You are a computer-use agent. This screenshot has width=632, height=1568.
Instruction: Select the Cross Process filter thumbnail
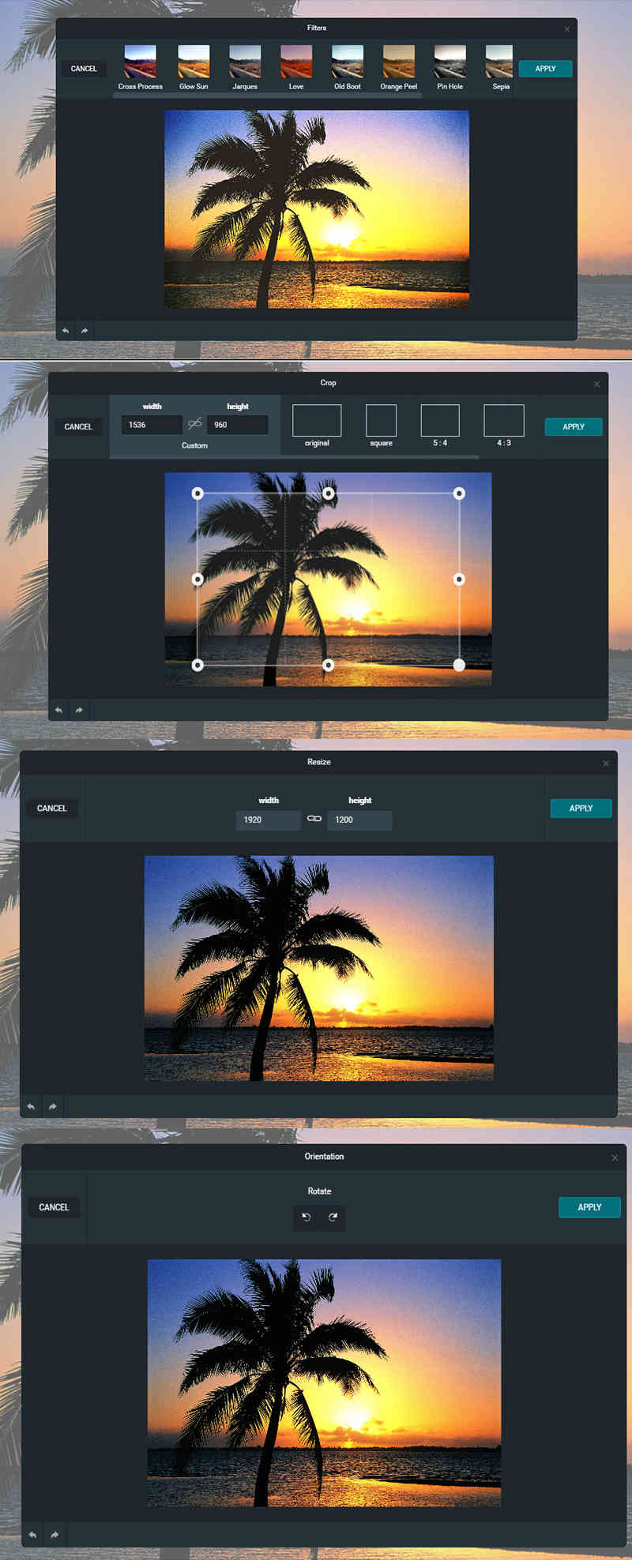[140, 61]
